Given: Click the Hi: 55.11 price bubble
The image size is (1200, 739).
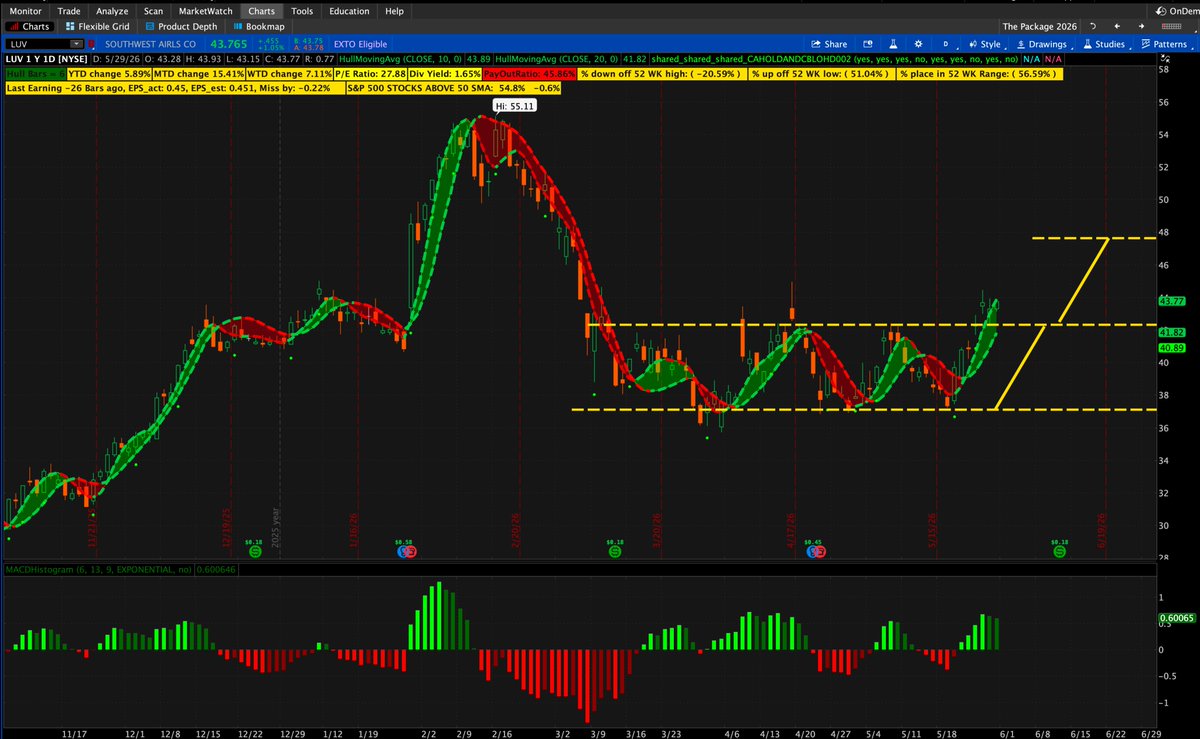Looking at the screenshot, I should tap(514, 104).
